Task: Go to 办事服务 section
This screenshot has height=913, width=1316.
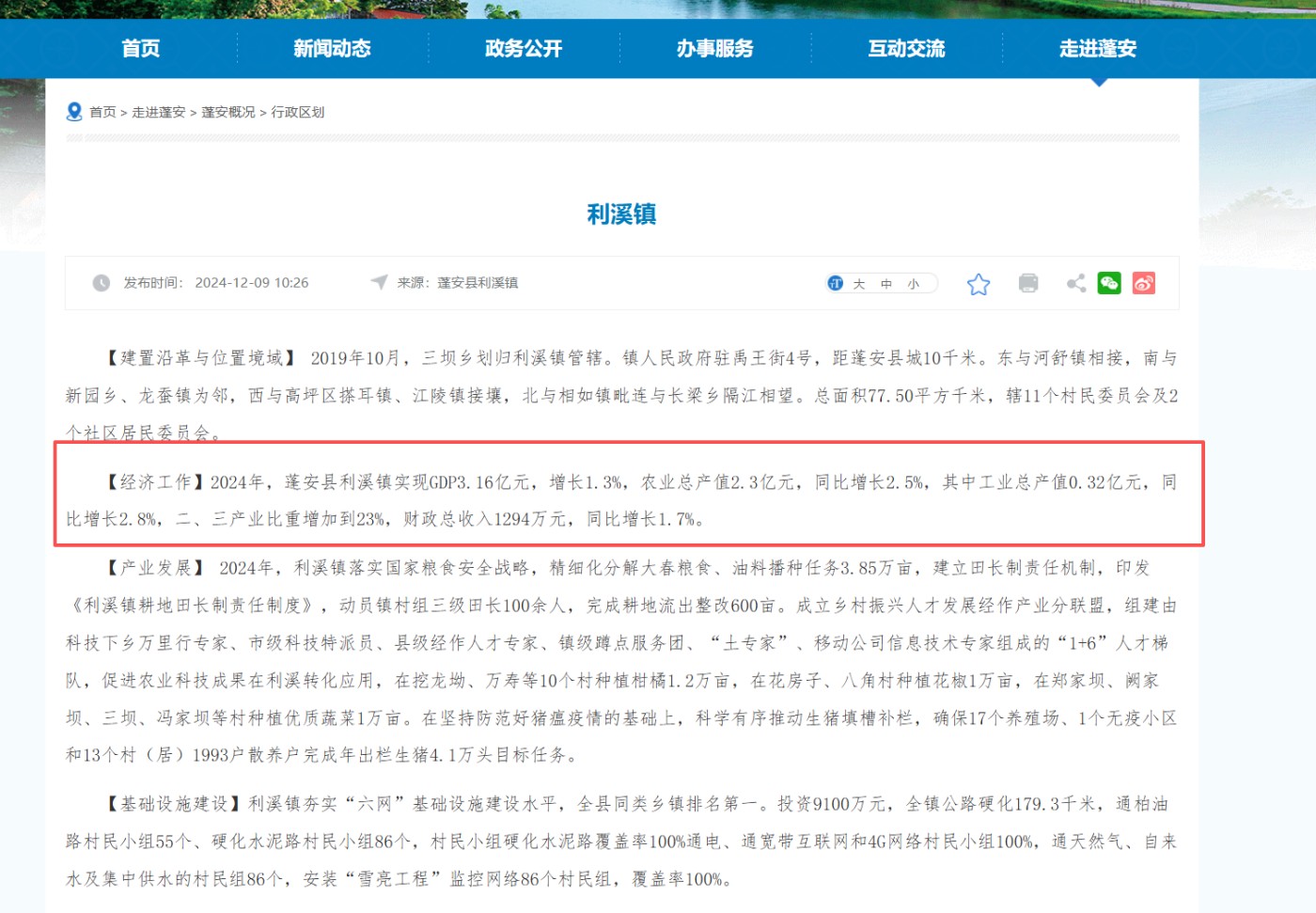Action: pos(714,49)
